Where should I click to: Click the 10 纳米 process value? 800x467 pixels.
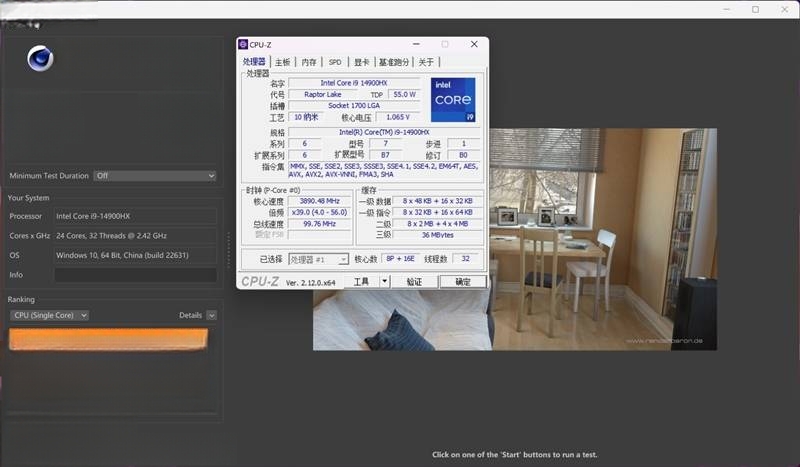click(306, 117)
